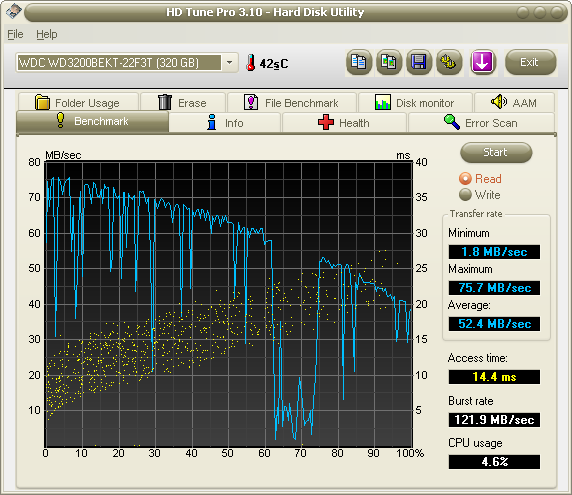Open the Folder Usage tab
The height and width of the screenshot is (495, 572).
tap(78, 103)
